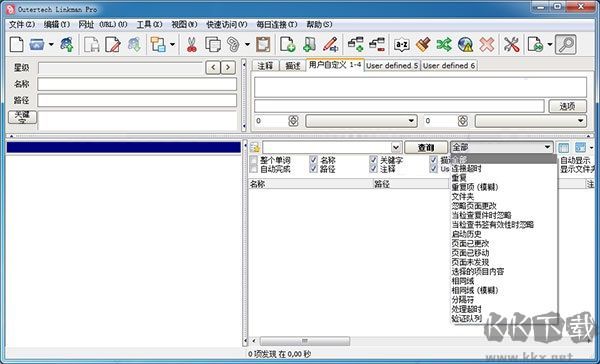Click the clipboard paste icon

[x=263, y=45]
